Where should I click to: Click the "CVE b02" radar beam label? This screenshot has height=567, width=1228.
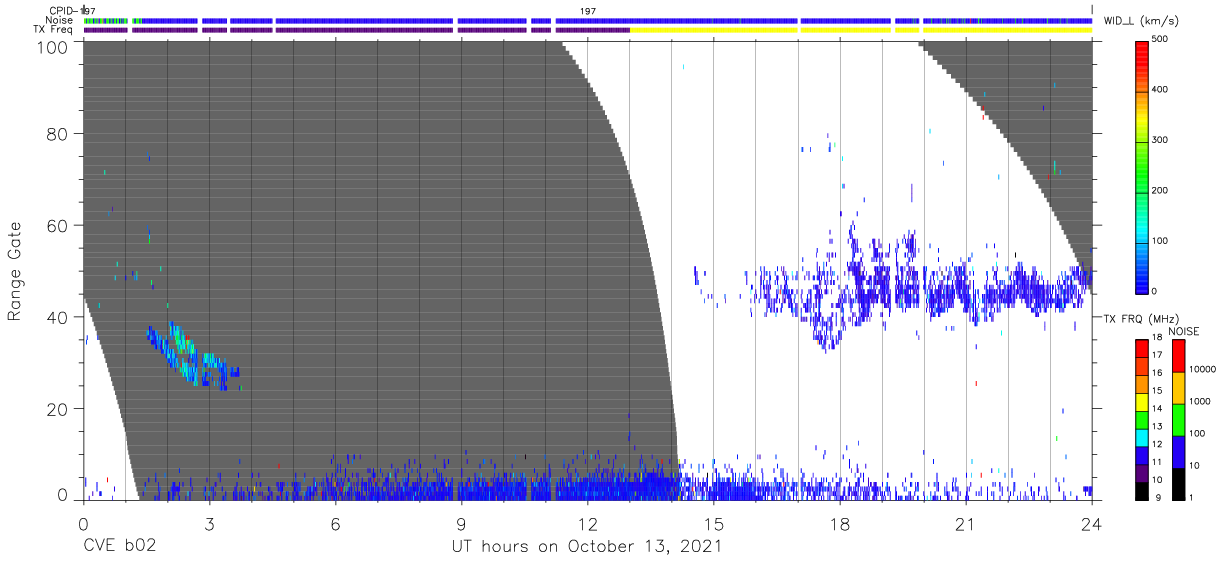coord(119,547)
